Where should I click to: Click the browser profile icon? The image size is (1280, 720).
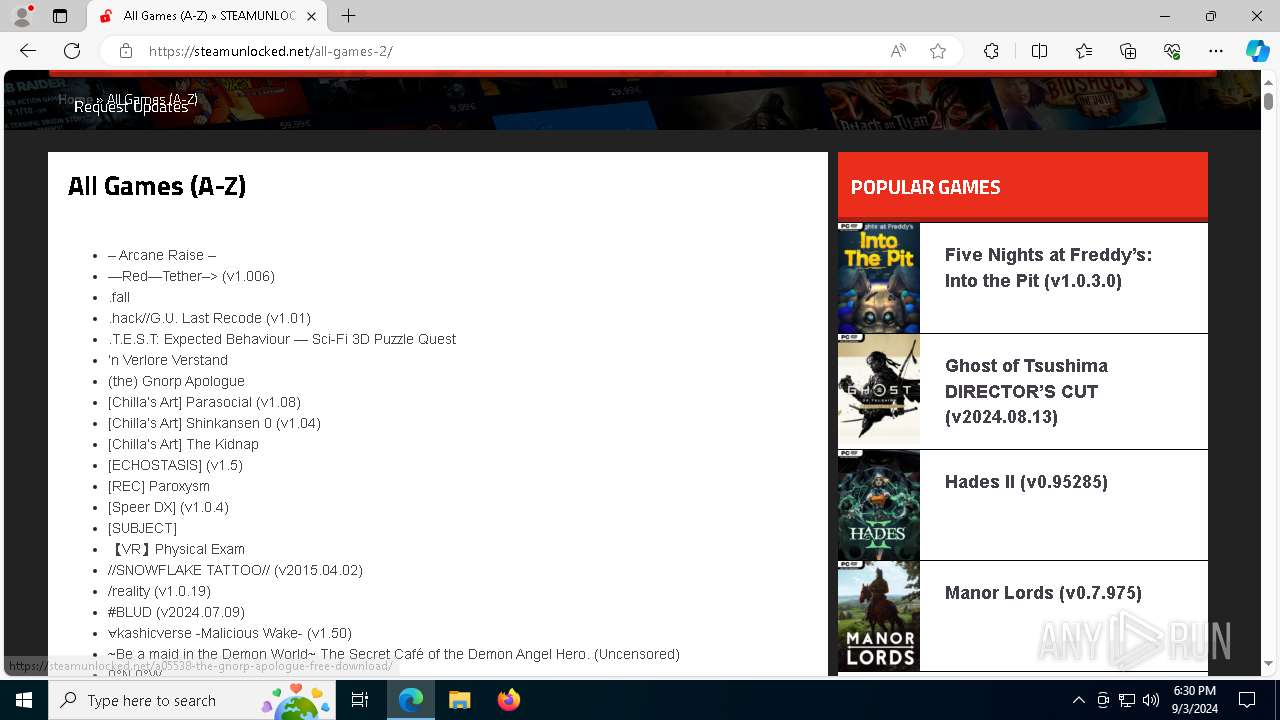tap(22, 16)
